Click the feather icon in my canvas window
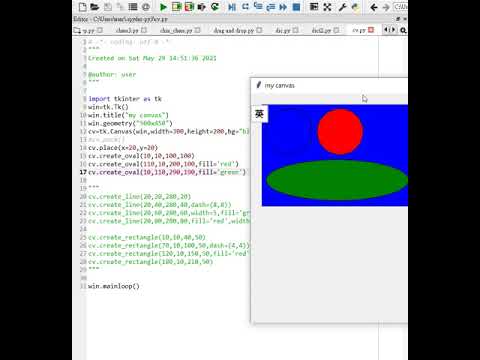This screenshot has height=360, width=480. pos(258,85)
